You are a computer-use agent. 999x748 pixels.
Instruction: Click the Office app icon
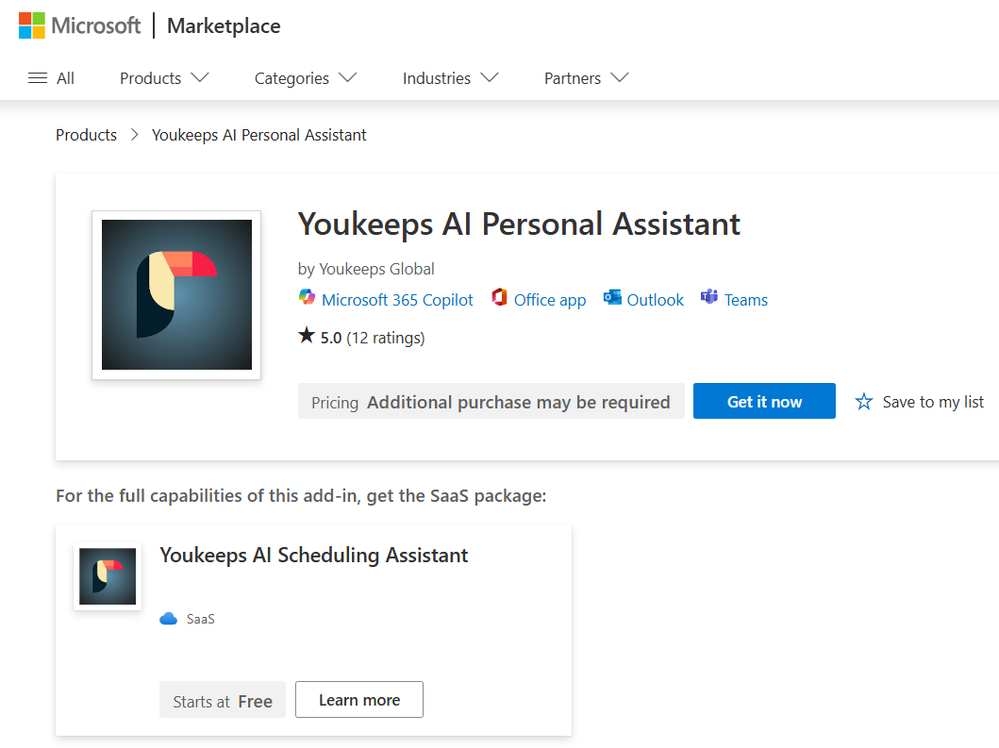tap(500, 297)
